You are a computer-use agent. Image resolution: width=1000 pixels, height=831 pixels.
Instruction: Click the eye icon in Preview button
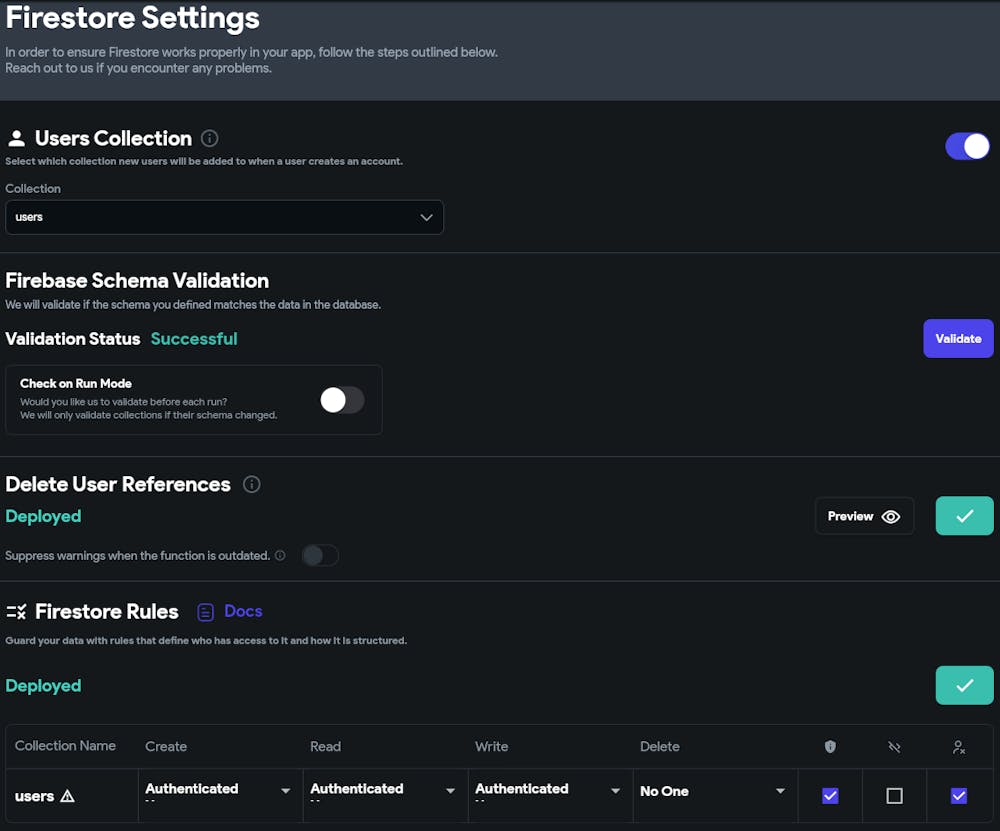(x=890, y=516)
